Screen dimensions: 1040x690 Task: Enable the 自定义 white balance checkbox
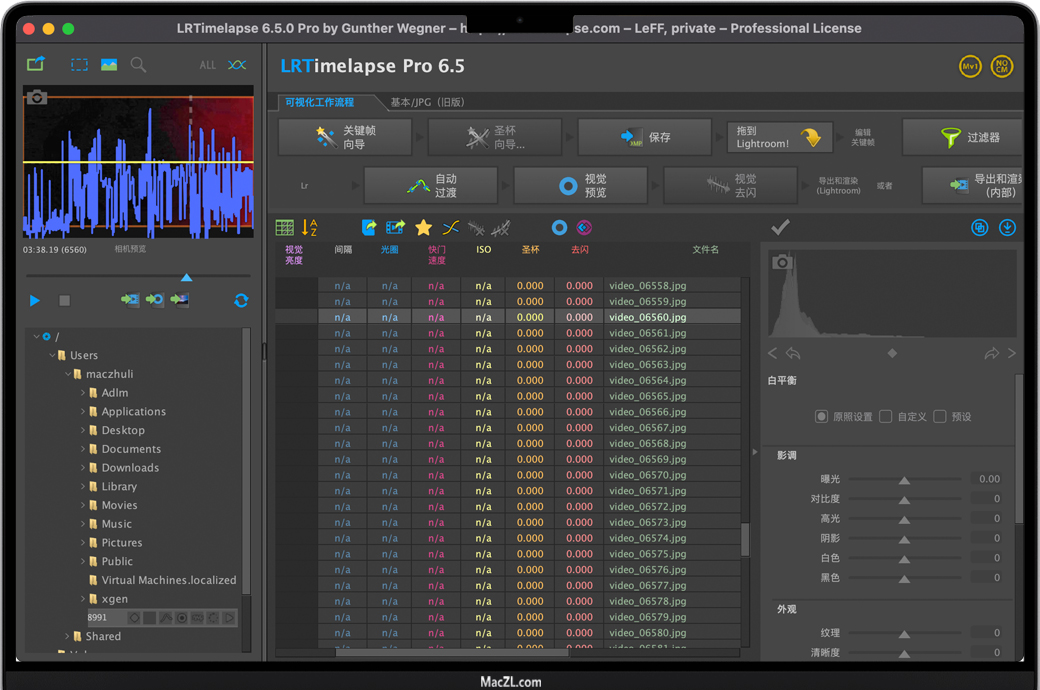(x=886, y=416)
